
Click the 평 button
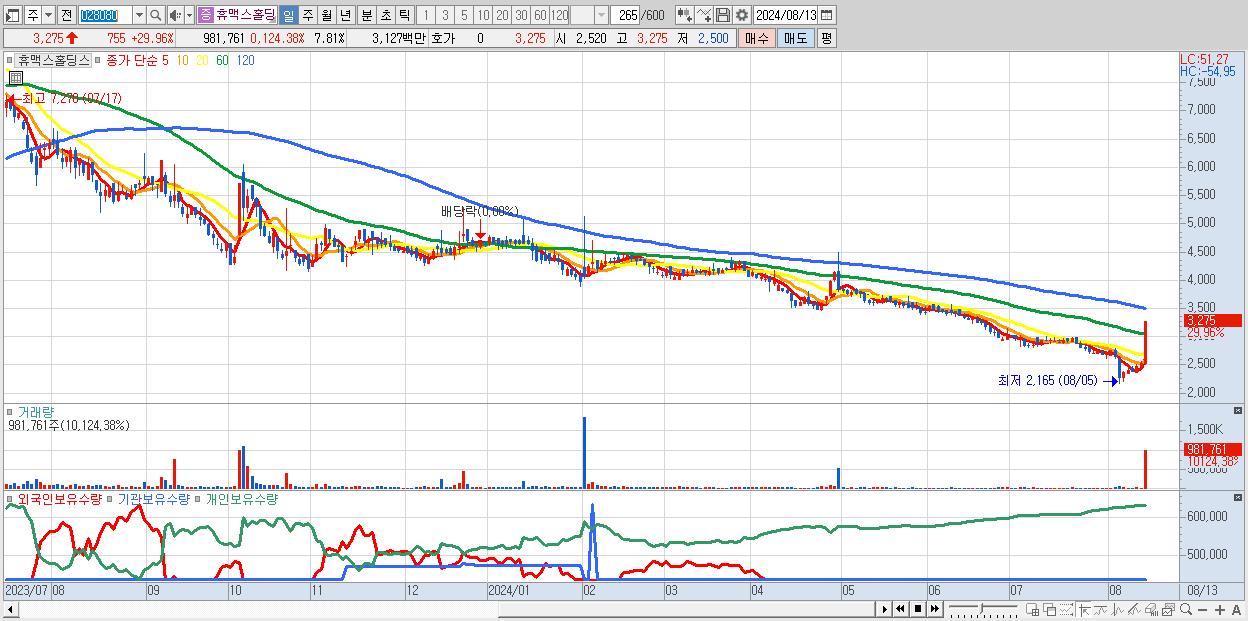(826, 38)
